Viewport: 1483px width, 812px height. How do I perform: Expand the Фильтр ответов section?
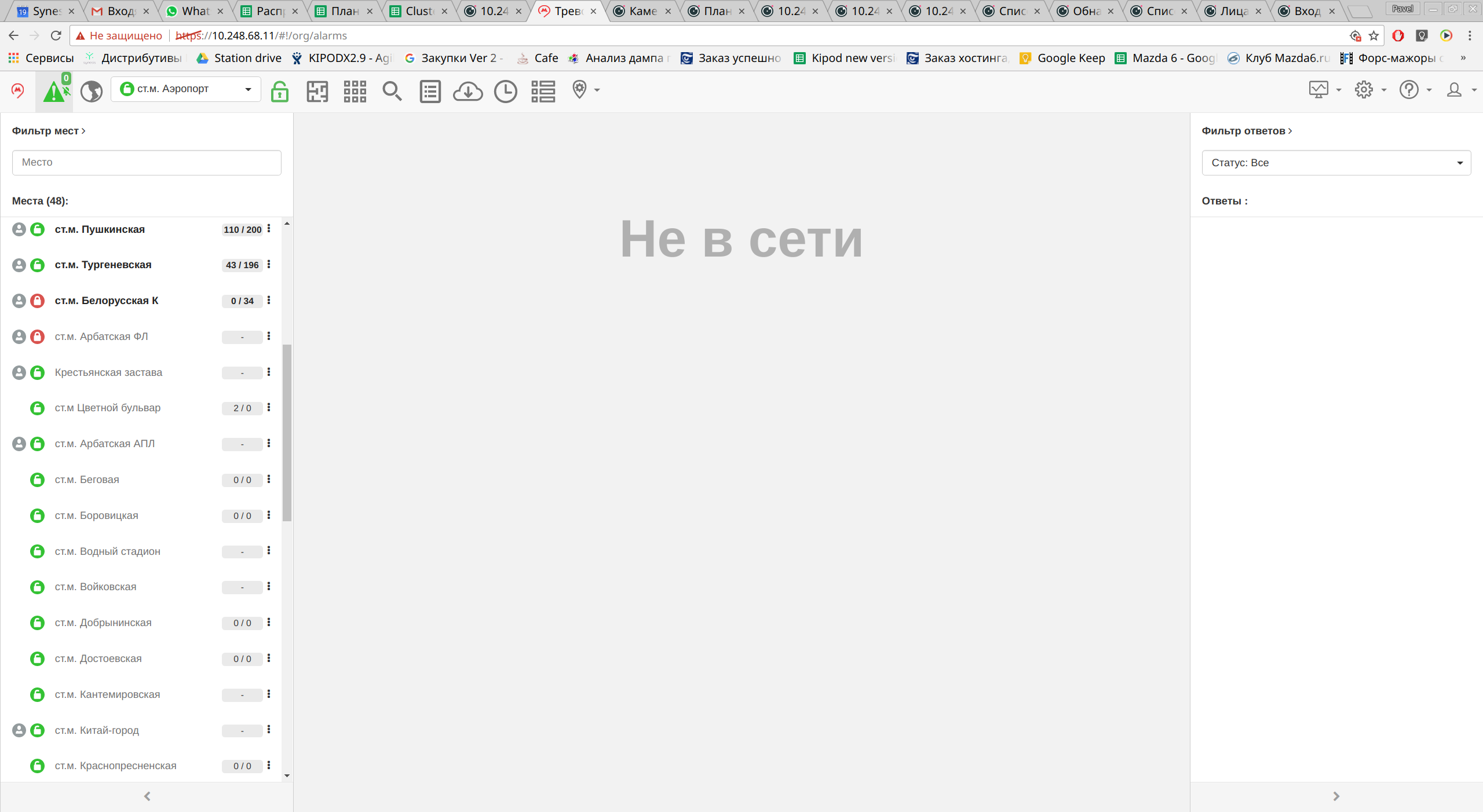[x=1247, y=131]
